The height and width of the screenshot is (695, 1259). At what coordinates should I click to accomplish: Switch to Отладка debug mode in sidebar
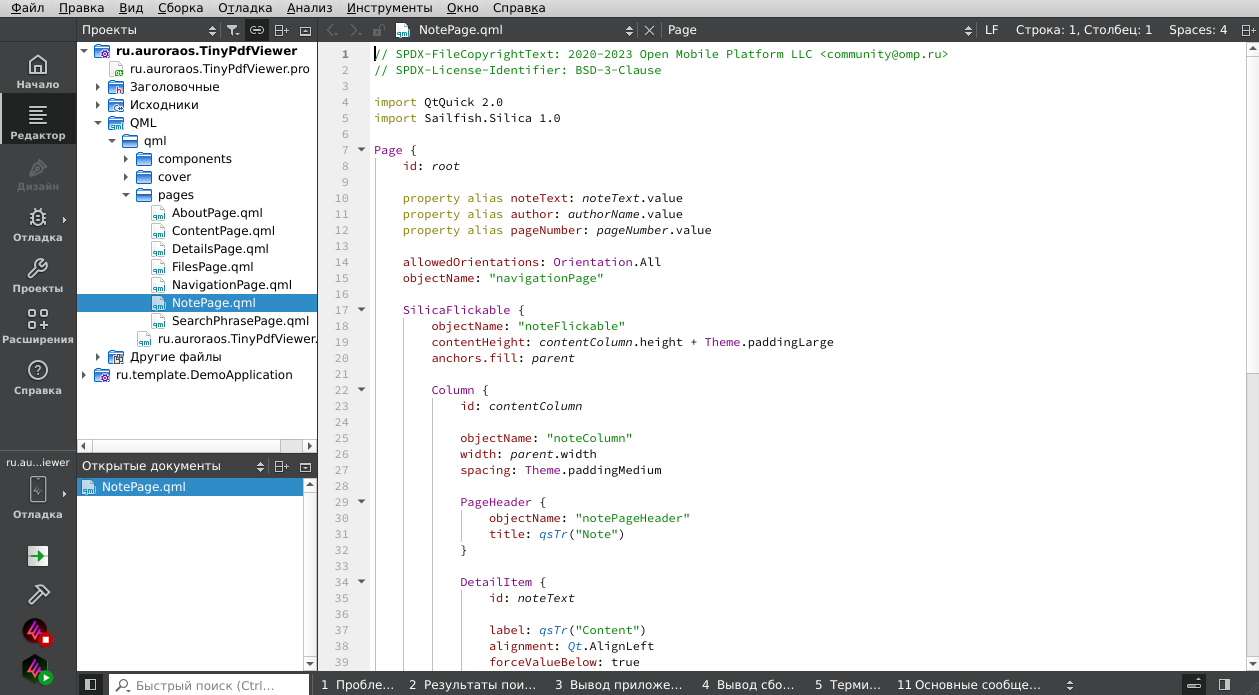pyautogui.click(x=38, y=225)
